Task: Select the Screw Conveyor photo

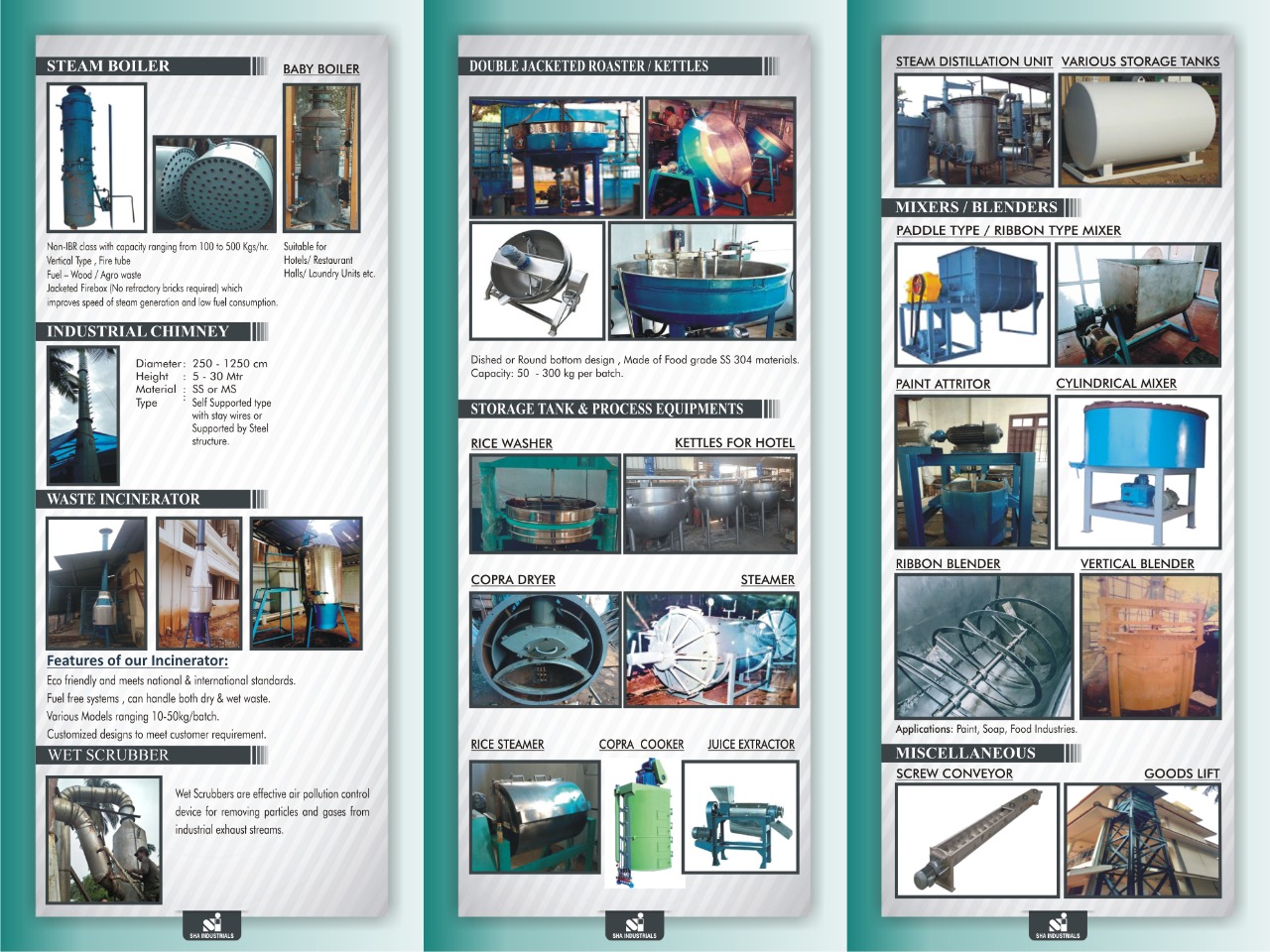Action: pos(976,839)
